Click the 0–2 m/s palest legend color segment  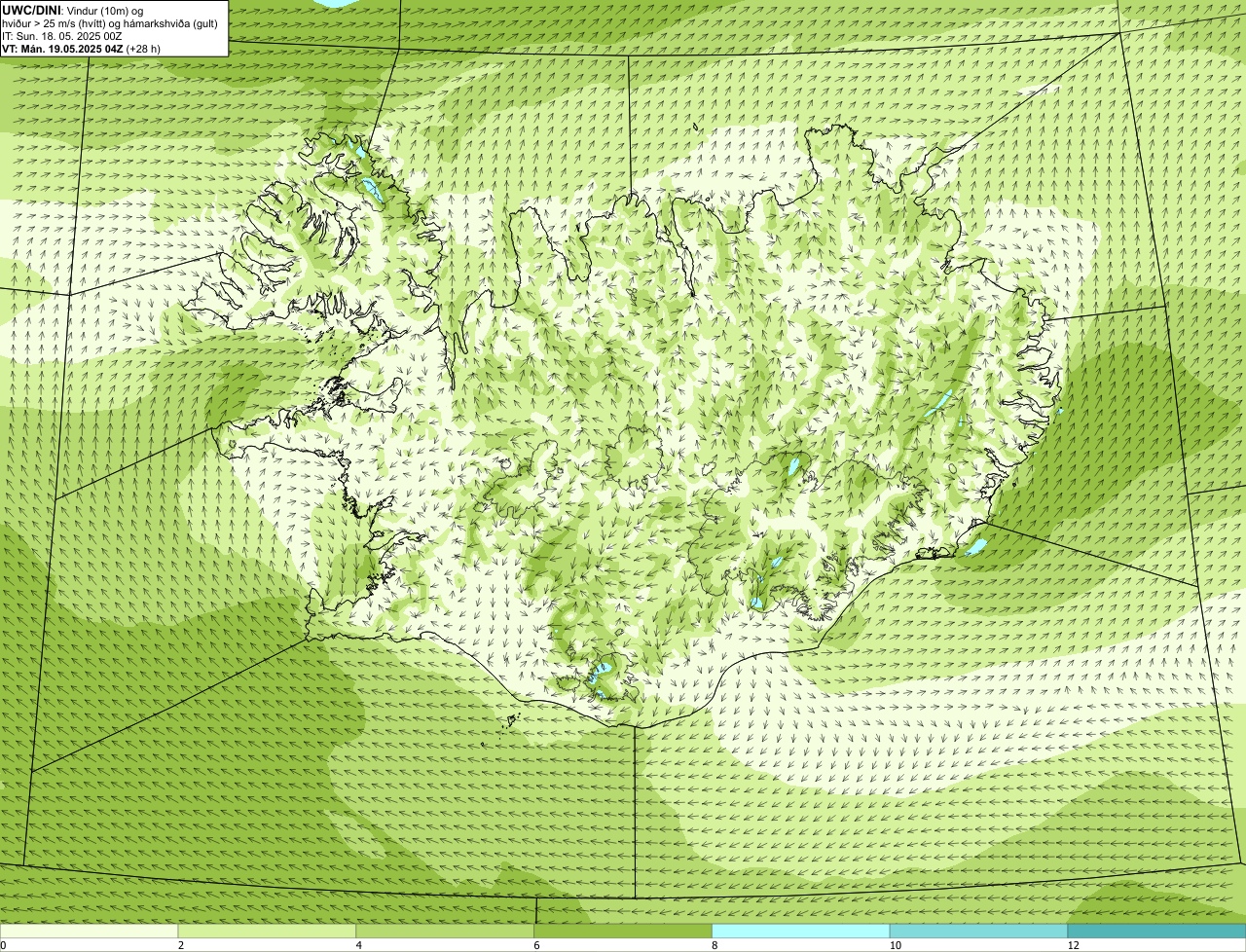coord(90,932)
